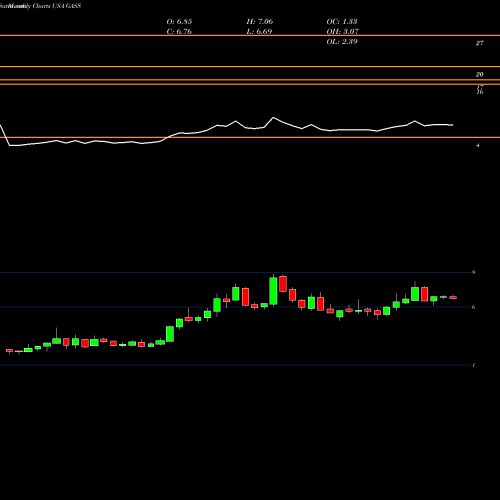Click the '4' axis label of upper panel
This screenshot has height=500, width=500.
tap(478, 145)
